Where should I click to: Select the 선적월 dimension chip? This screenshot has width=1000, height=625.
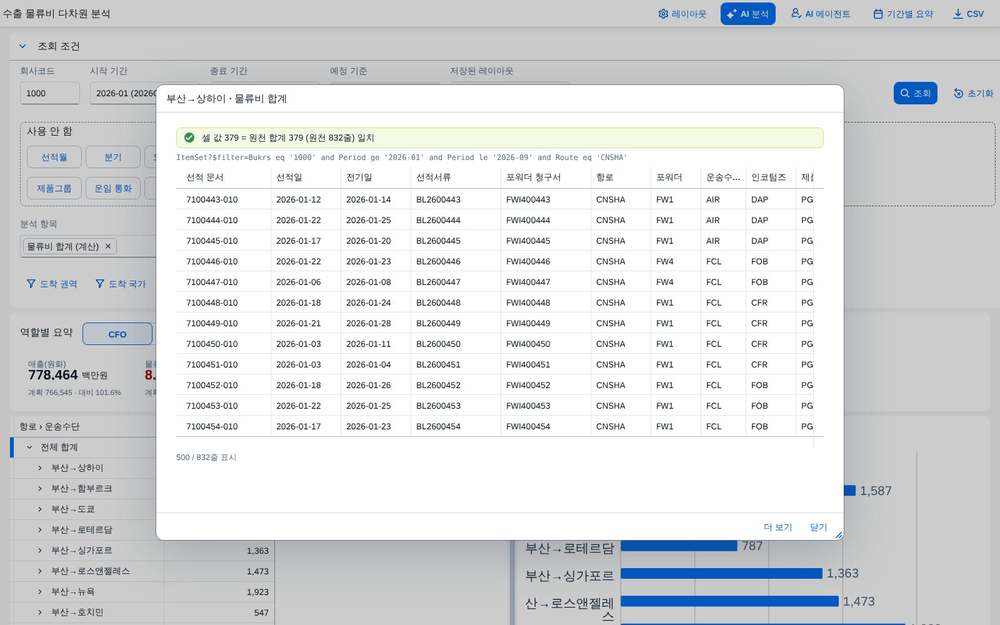tap(54, 157)
